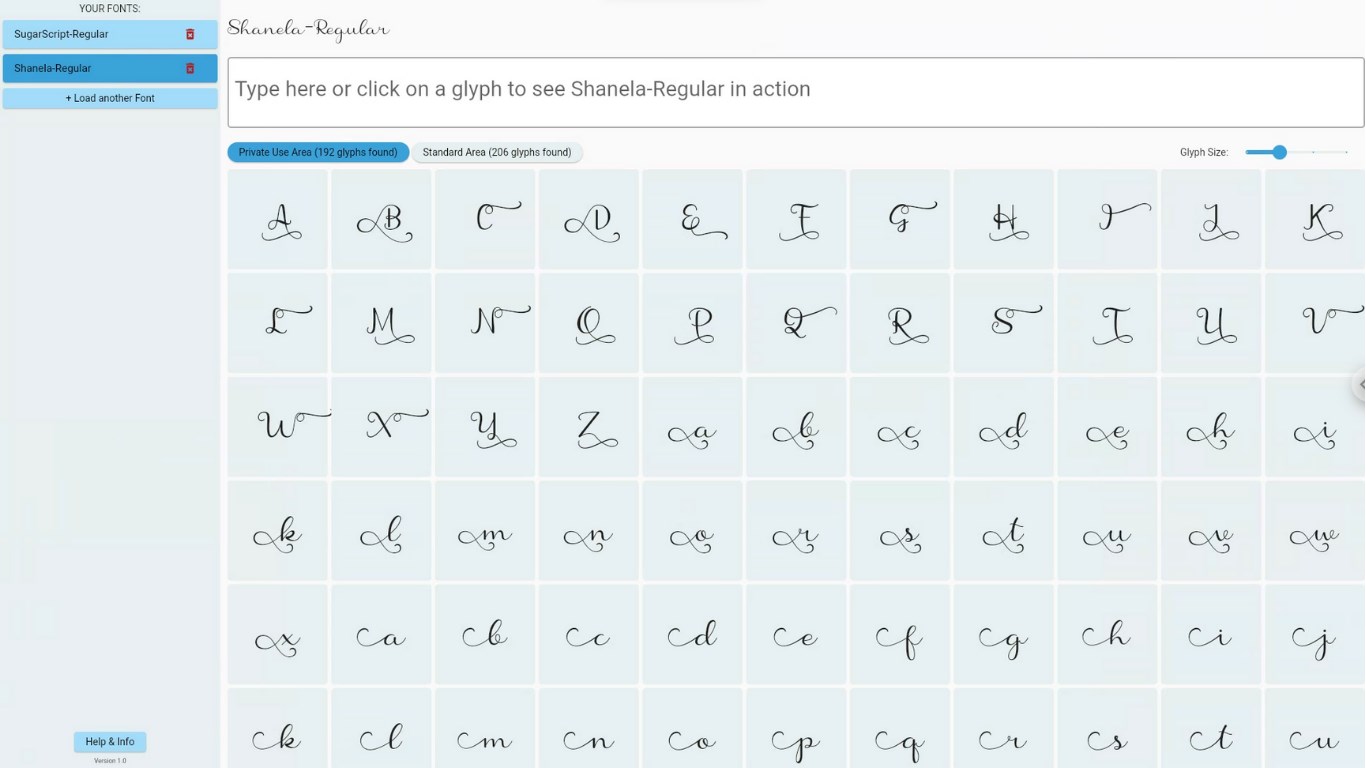Viewport: 1366px width, 768px height.
Task: Click the 'Ch' ligature glyph
Action: [1107, 635]
